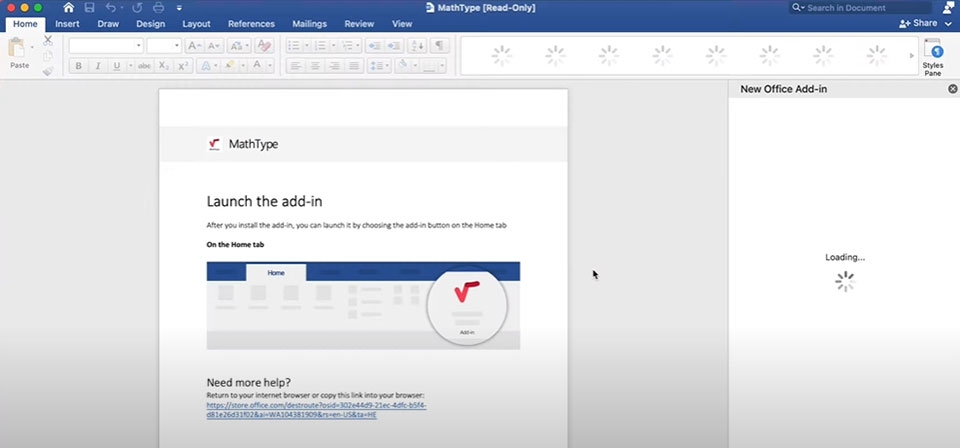Click the Home house icon
960x448 pixels.
pos(68,8)
